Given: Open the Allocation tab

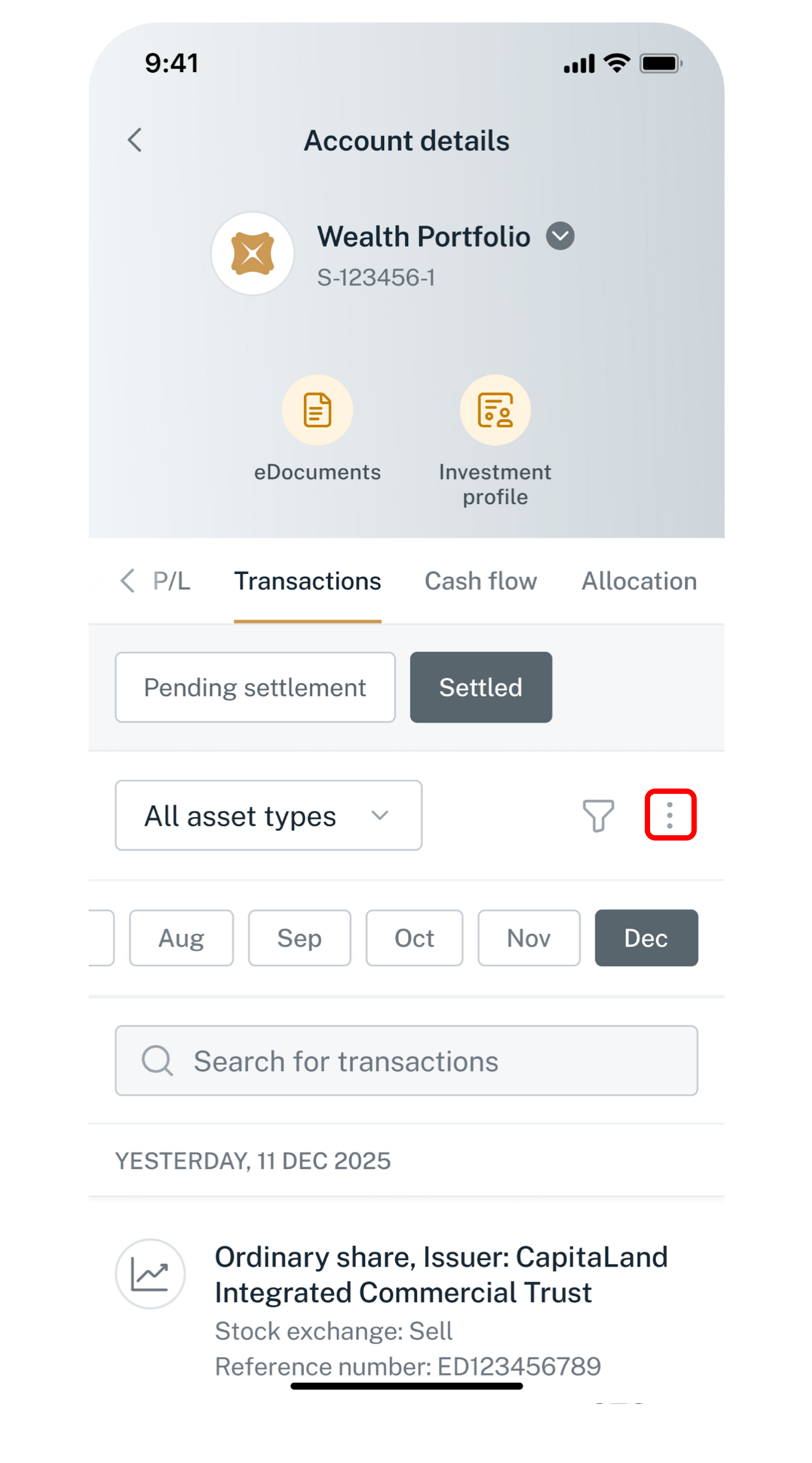Looking at the screenshot, I should pos(639,581).
